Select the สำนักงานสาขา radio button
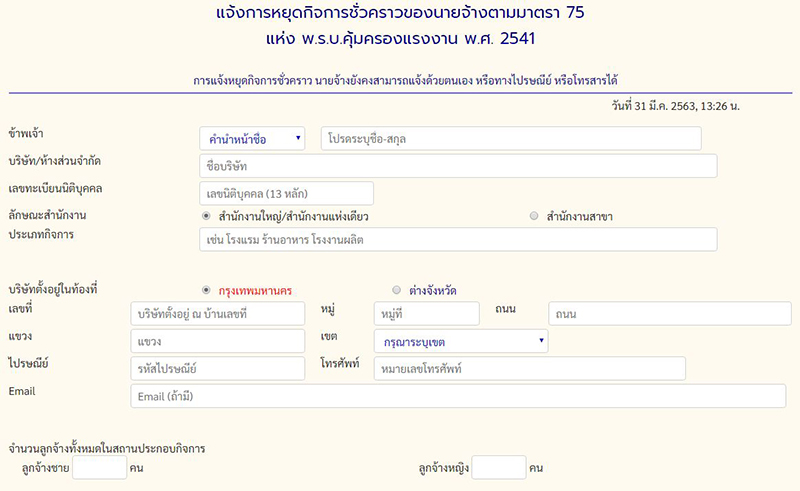The height and width of the screenshot is (491, 800). point(534,215)
